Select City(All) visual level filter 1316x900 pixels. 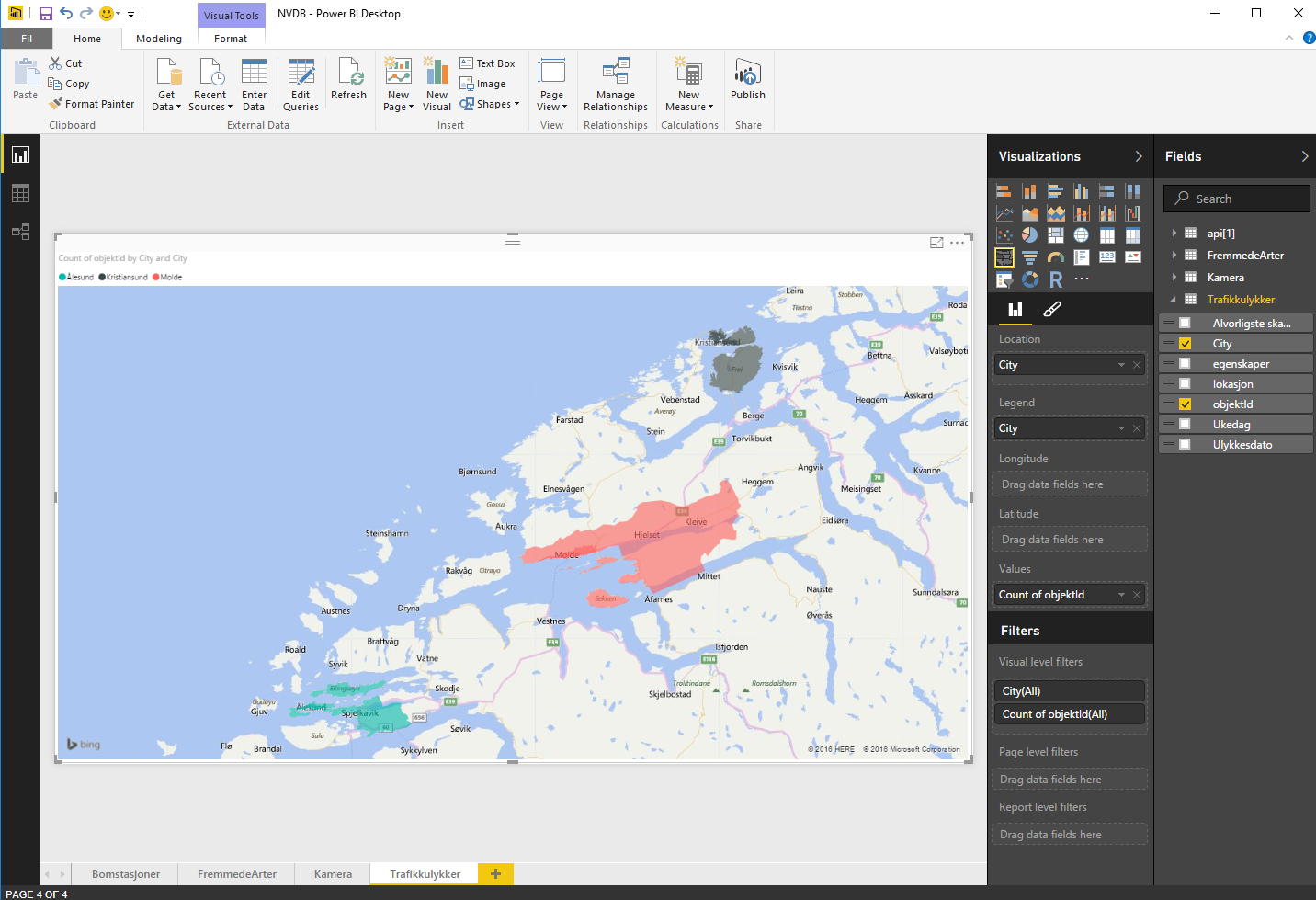(x=1069, y=691)
